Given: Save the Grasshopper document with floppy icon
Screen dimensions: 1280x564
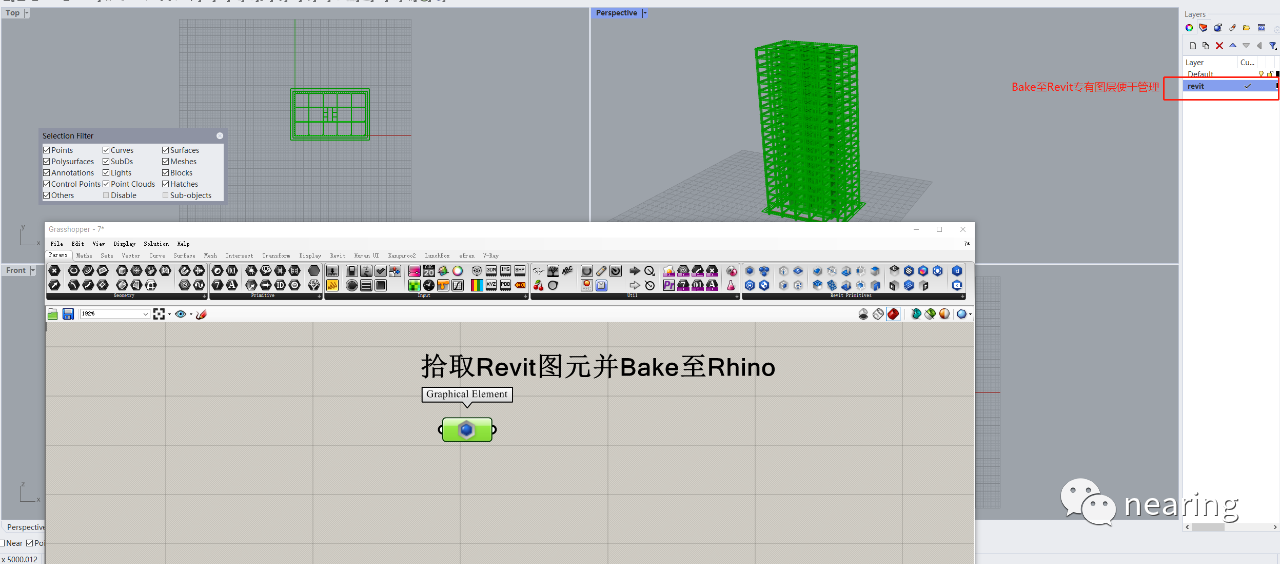Looking at the screenshot, I should (68, 314).
